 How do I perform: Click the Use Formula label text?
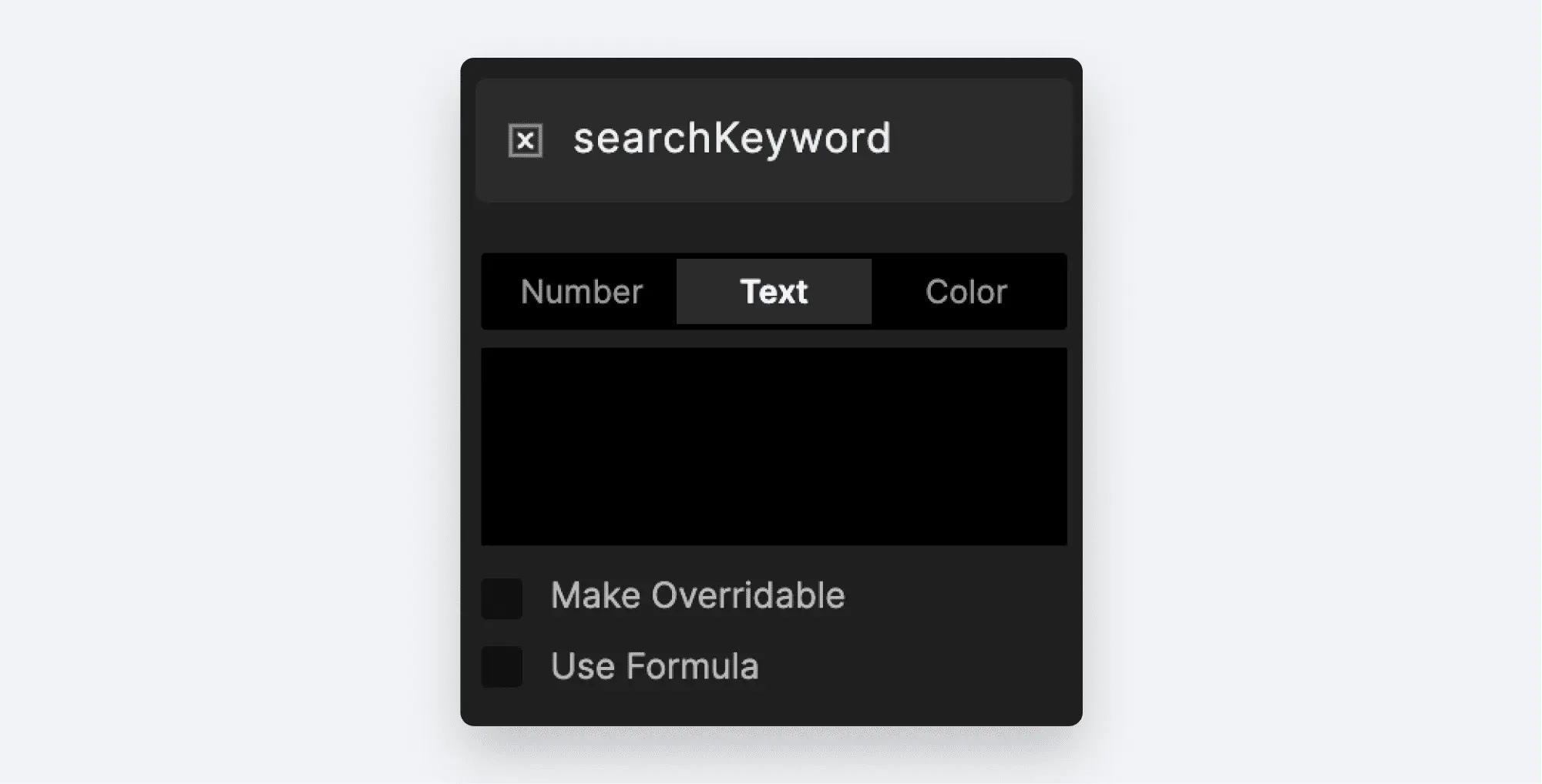pyautogui.click(x=654, y=666)
